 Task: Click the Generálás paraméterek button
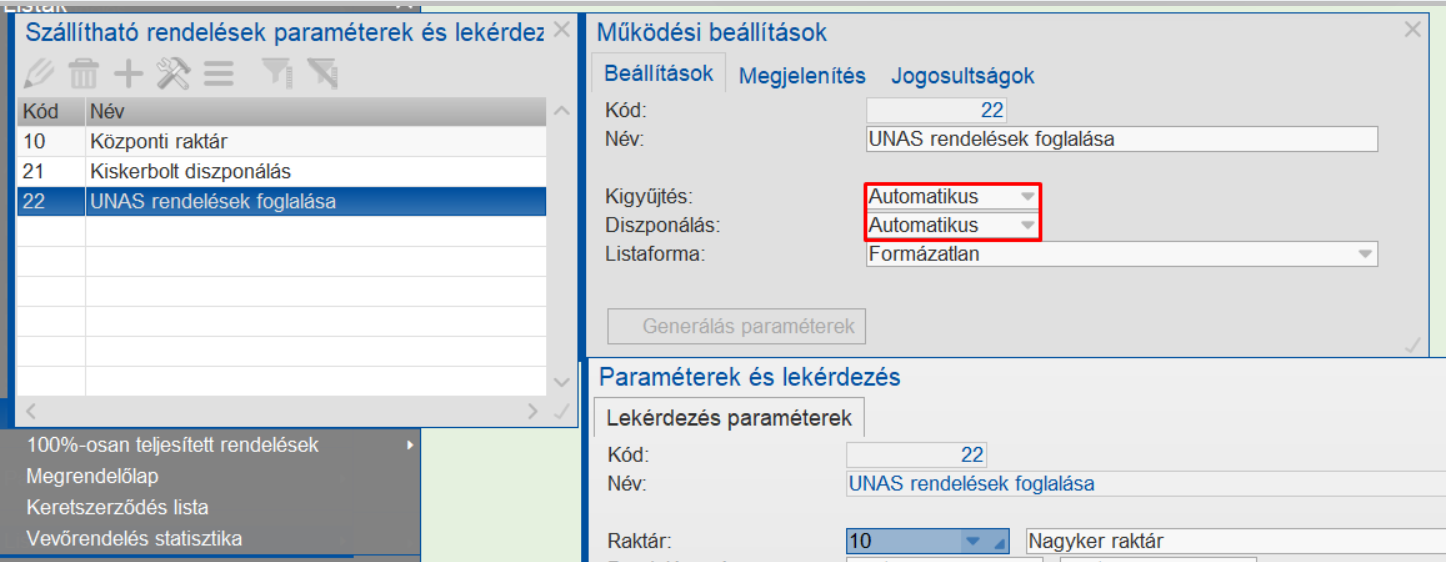[x=737, y=326]
